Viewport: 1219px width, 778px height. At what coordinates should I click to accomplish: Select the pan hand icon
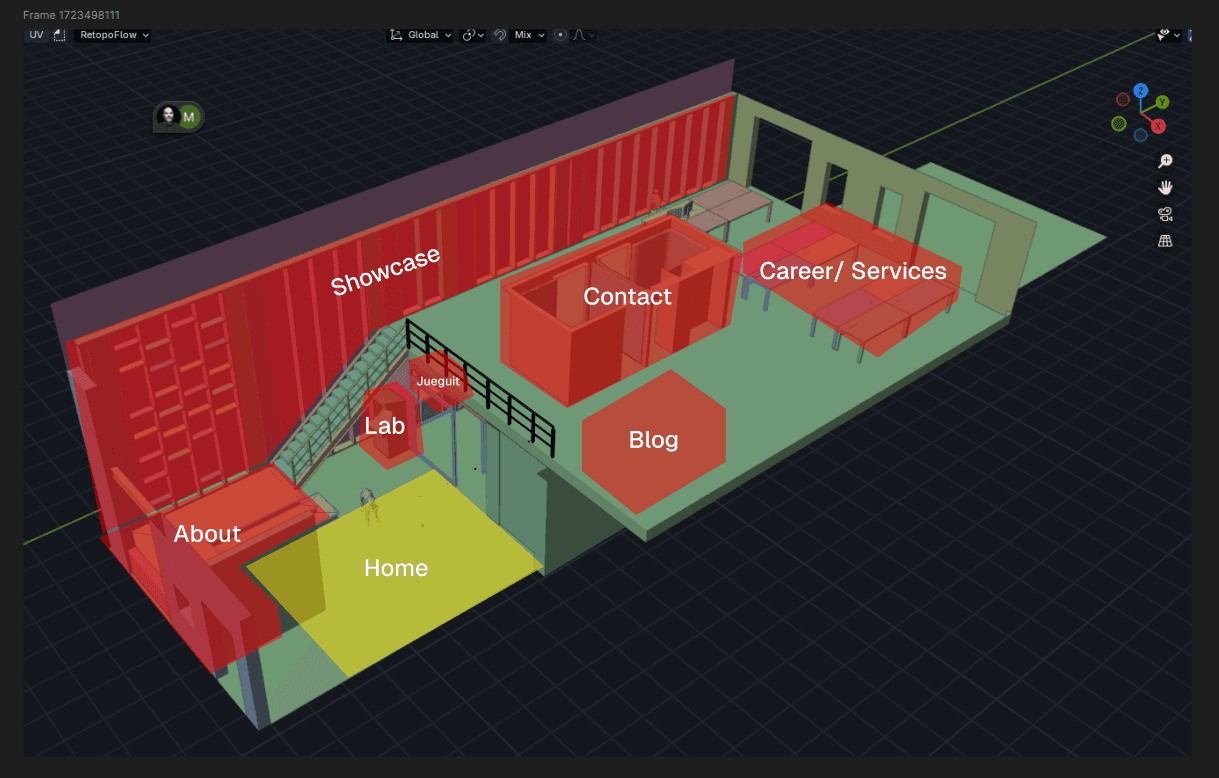coord(1165,188)
